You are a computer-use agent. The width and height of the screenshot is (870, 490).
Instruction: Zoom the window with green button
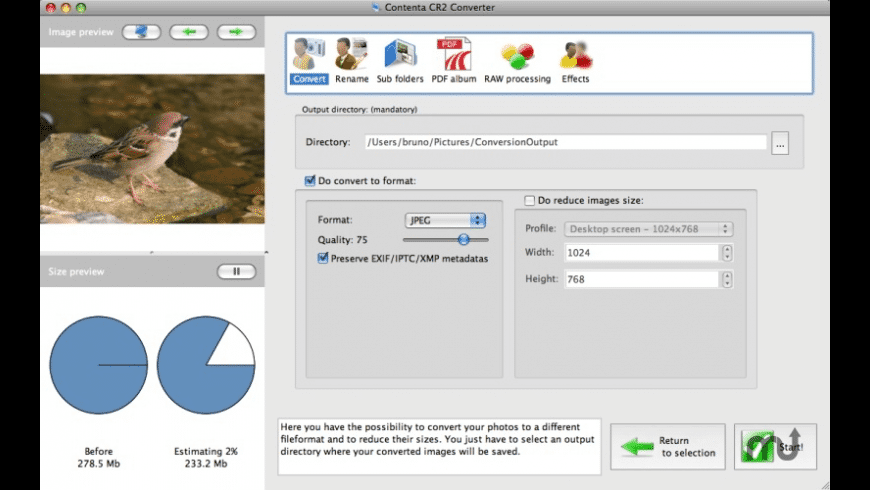pyautogui.click(x=81, y=8)
